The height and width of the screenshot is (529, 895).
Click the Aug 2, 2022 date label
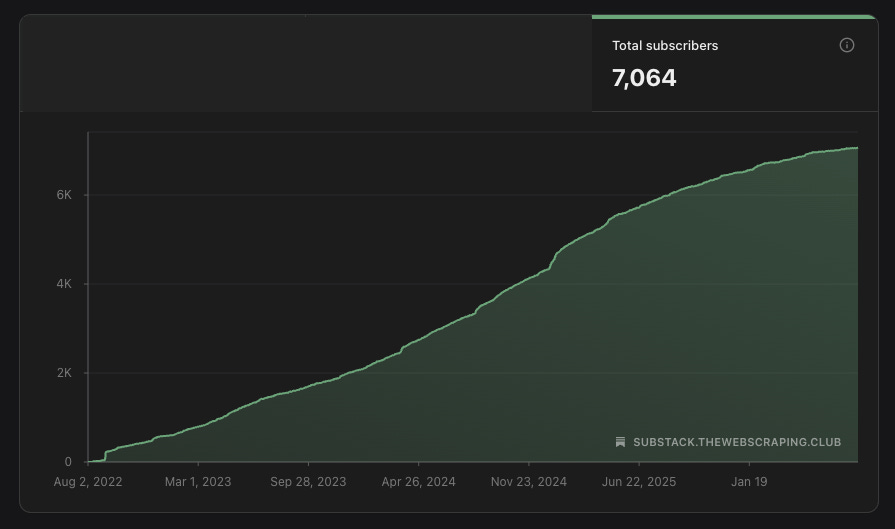[x=88, y=482]
